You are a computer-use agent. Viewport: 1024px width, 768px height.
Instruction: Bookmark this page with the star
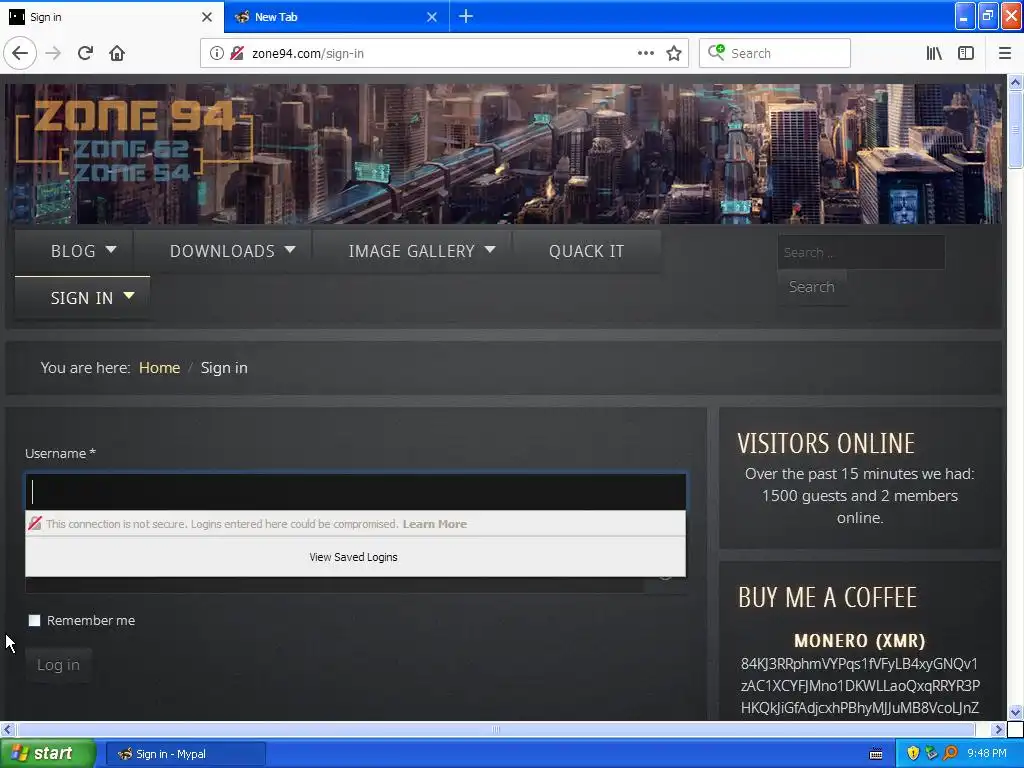(674, 53)
